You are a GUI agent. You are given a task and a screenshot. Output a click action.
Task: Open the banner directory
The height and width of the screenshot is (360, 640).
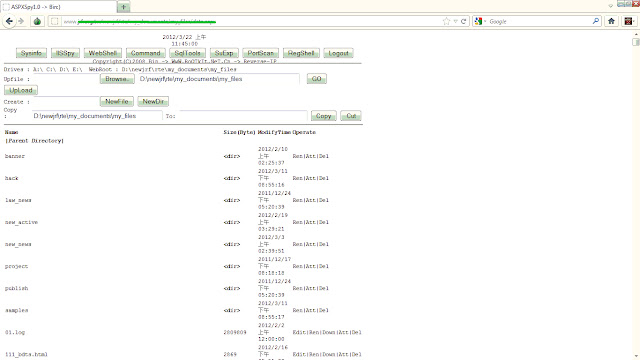15,156
